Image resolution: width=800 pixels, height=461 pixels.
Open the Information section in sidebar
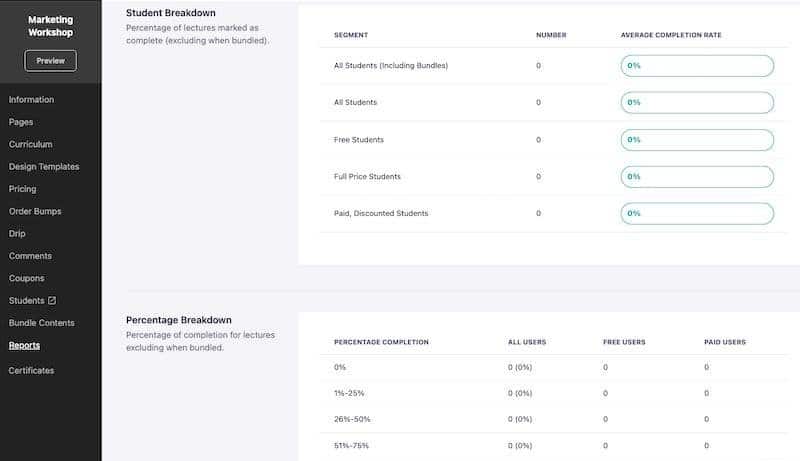pyautogui.click(x=31, y=99)
